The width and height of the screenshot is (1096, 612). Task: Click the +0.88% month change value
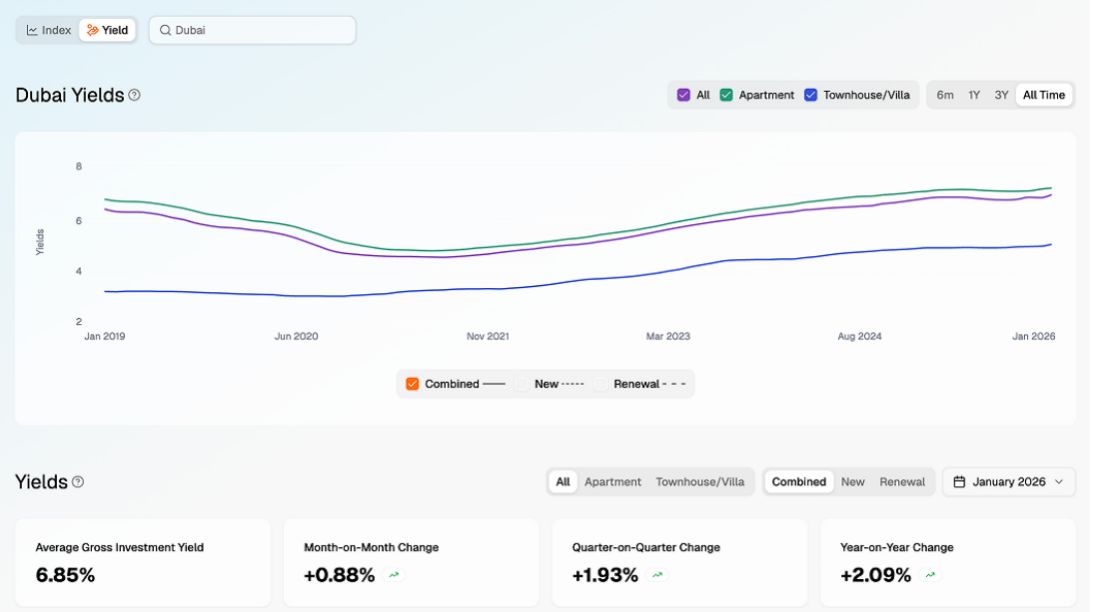point(339,575)
